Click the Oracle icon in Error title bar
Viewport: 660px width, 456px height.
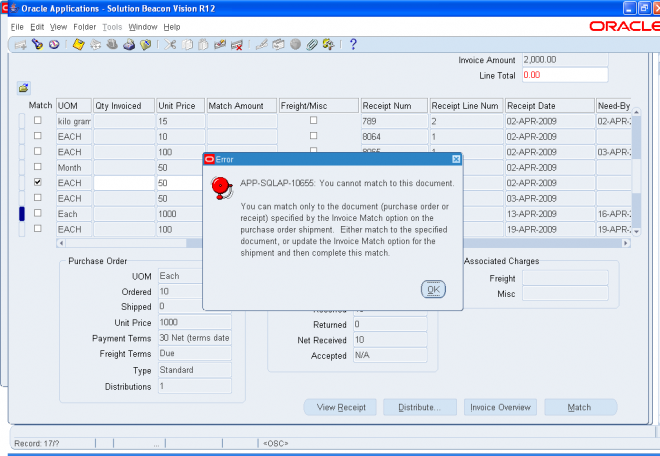[209, 159]
